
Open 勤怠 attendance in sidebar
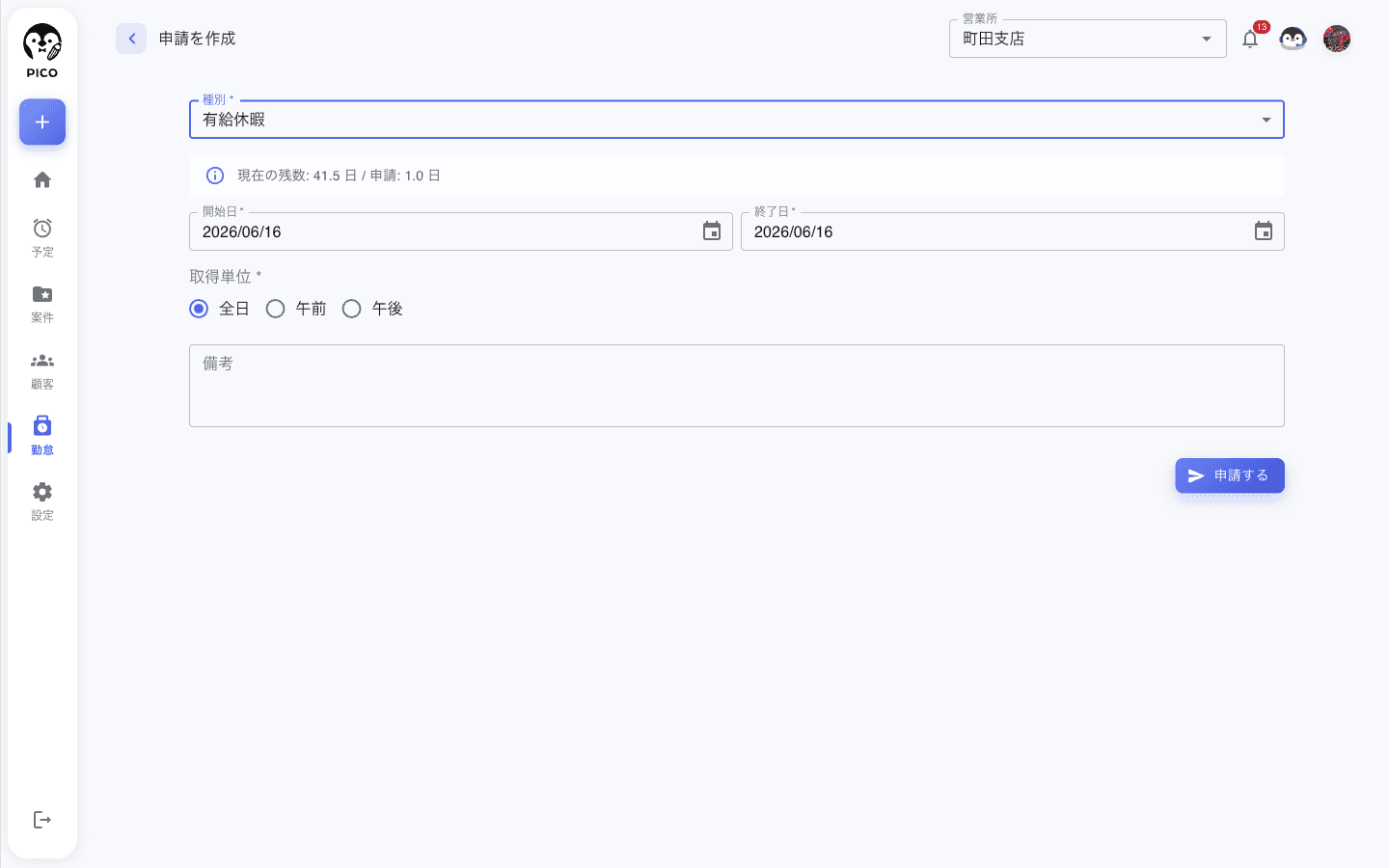42,436
